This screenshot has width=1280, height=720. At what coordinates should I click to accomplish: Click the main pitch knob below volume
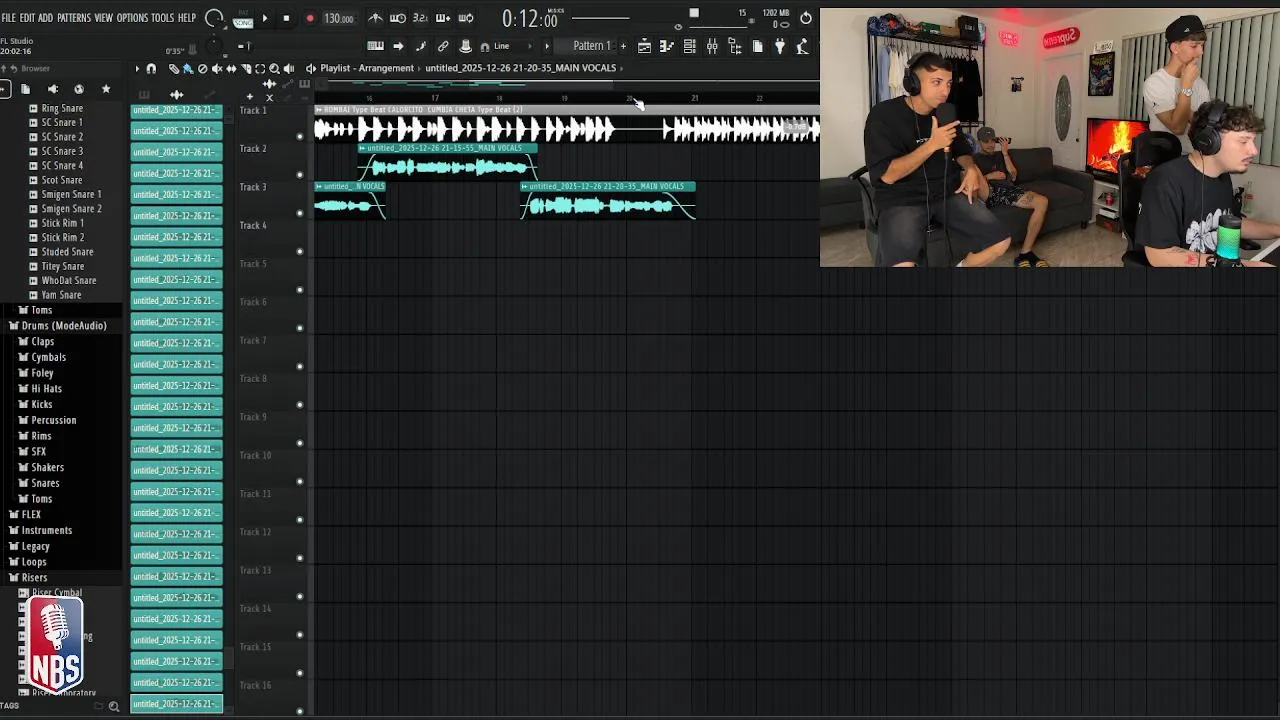[213, 45]
